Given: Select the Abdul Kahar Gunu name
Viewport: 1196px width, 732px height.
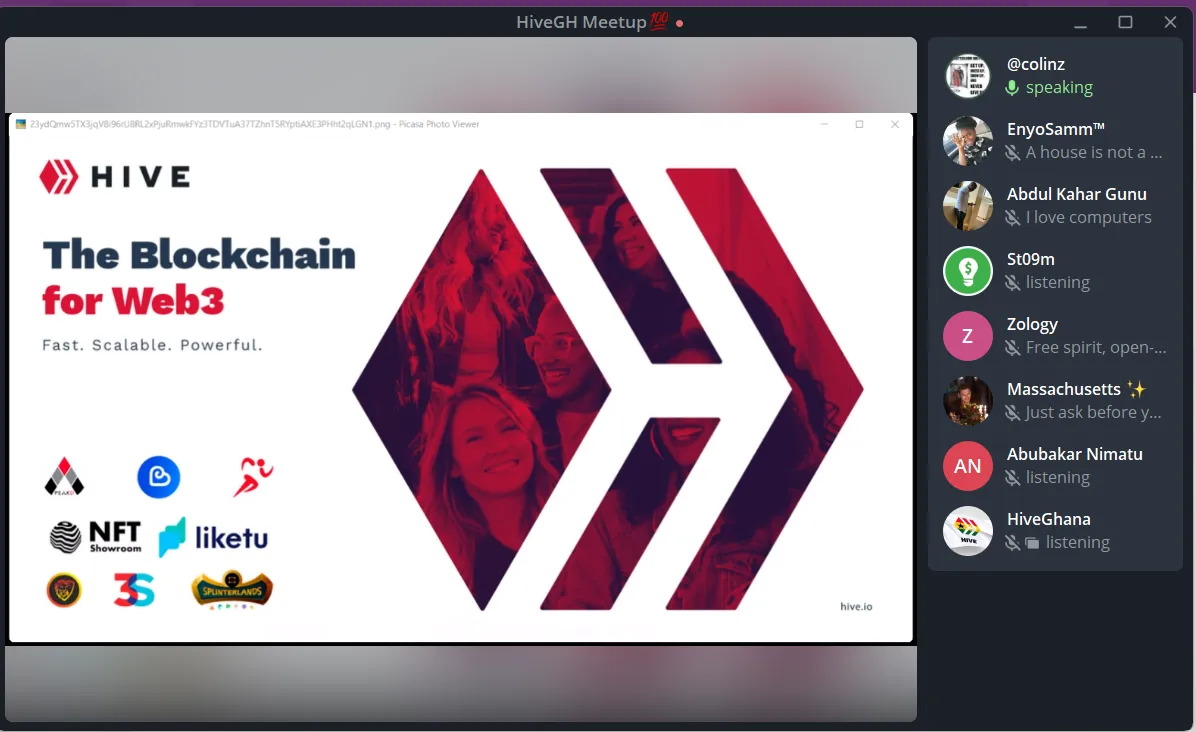Looking at the screenshot, I should [1077, 194].
